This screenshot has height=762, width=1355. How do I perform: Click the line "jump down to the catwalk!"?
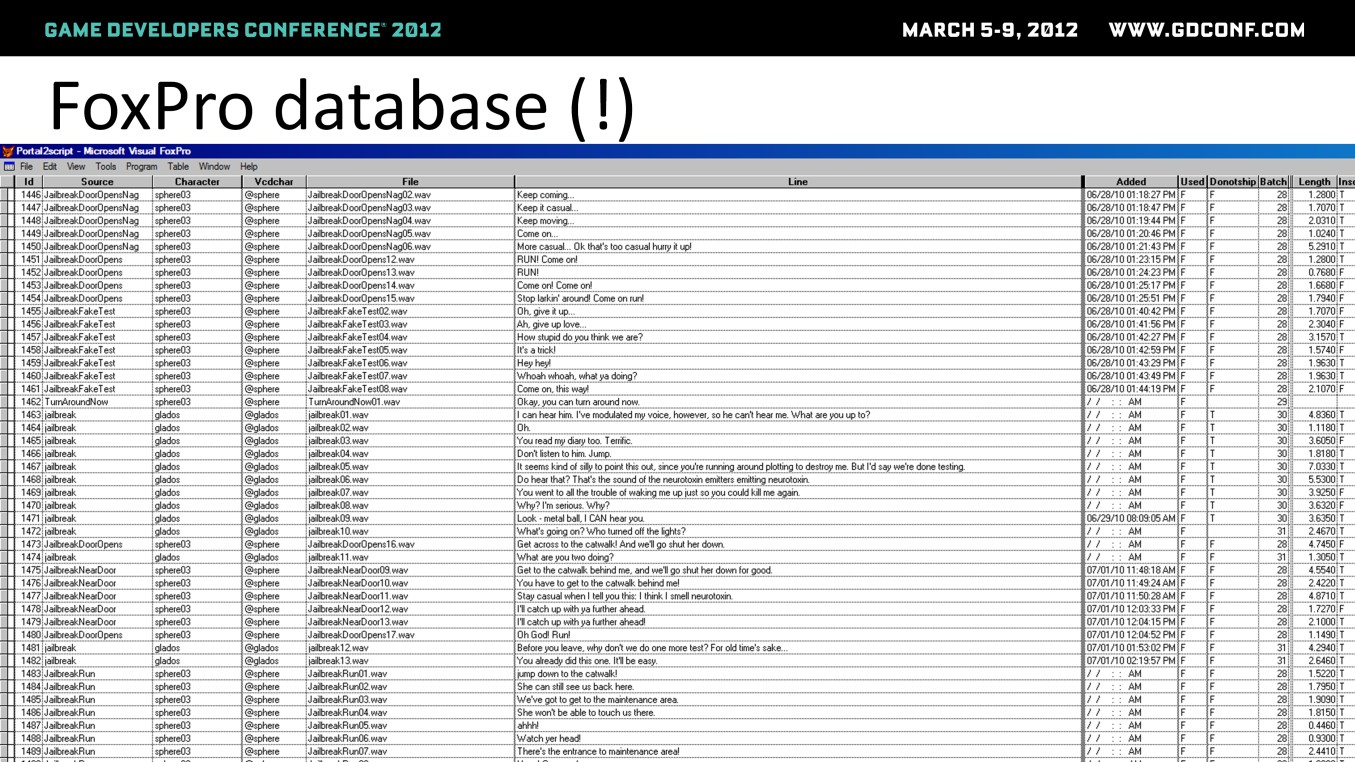coord(567,674)
